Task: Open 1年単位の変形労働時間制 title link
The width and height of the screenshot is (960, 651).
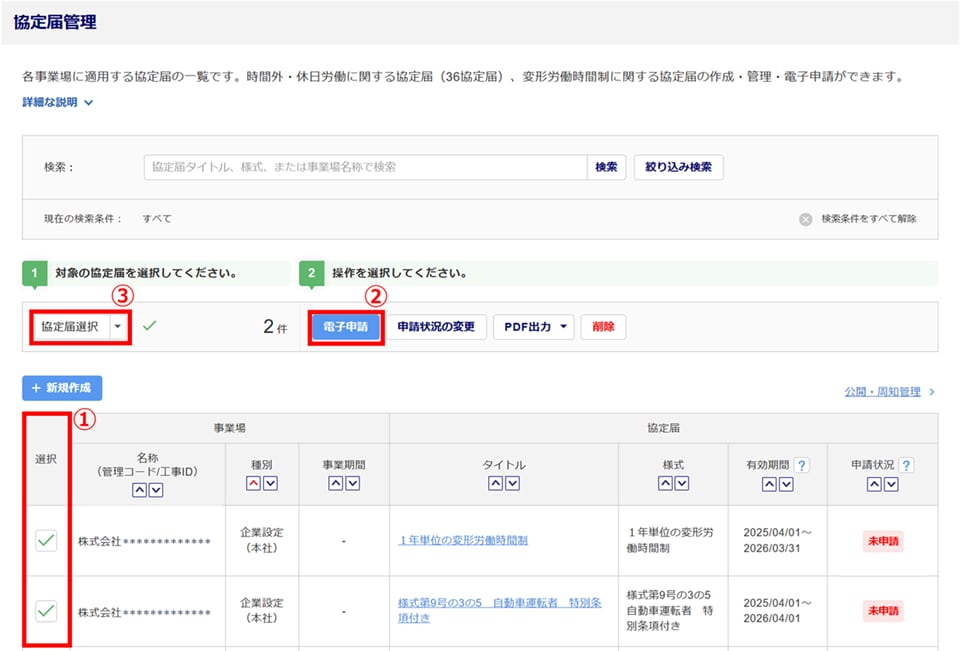Action: point(463,540)
